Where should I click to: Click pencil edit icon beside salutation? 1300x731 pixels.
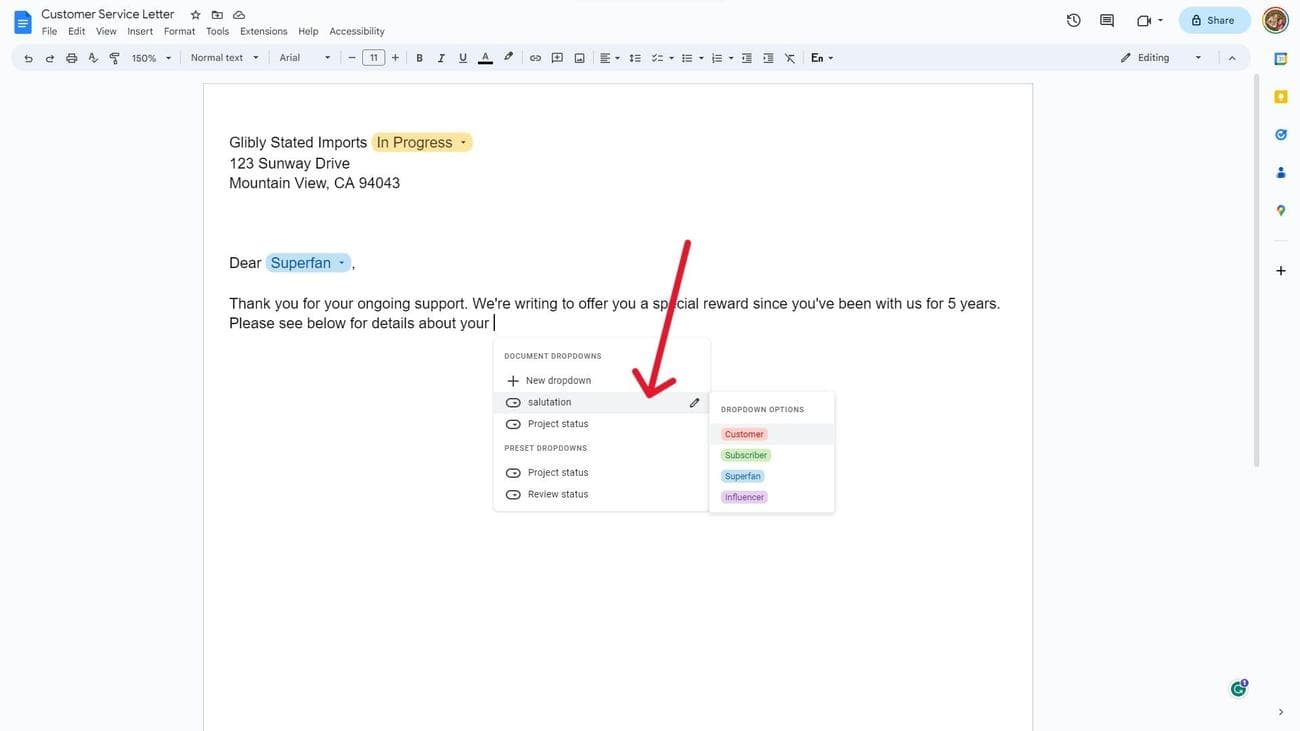pyautogui.click(x=694, y=403)
